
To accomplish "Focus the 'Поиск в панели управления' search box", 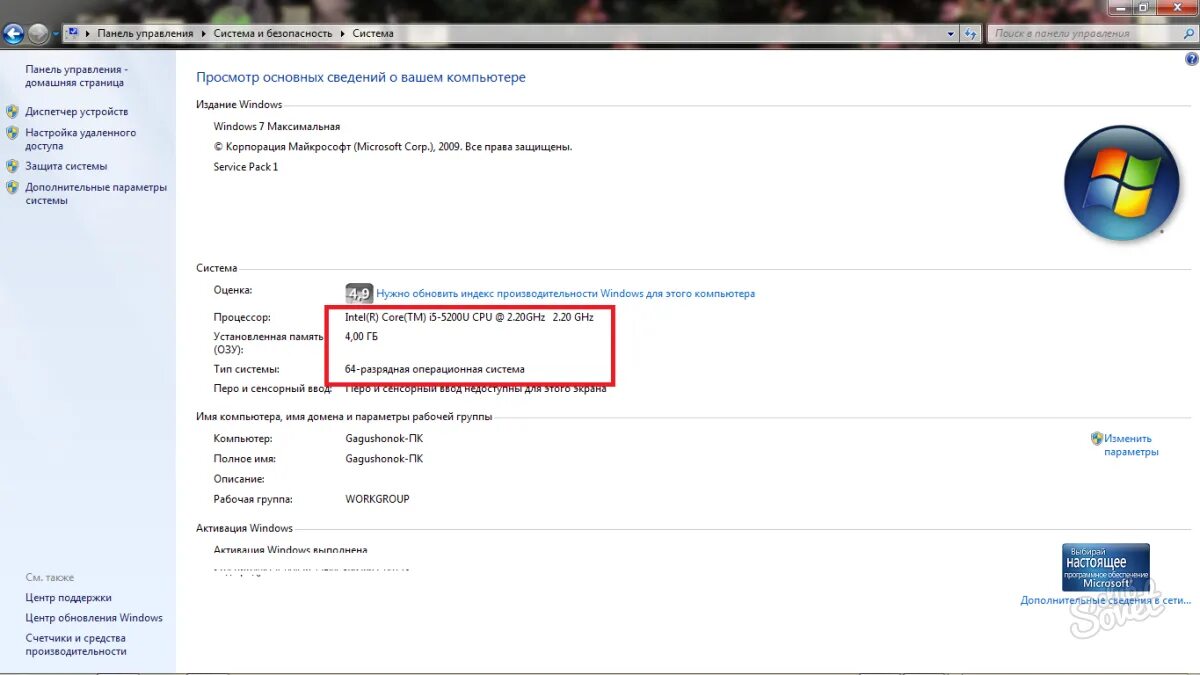I will point(1084,33).
